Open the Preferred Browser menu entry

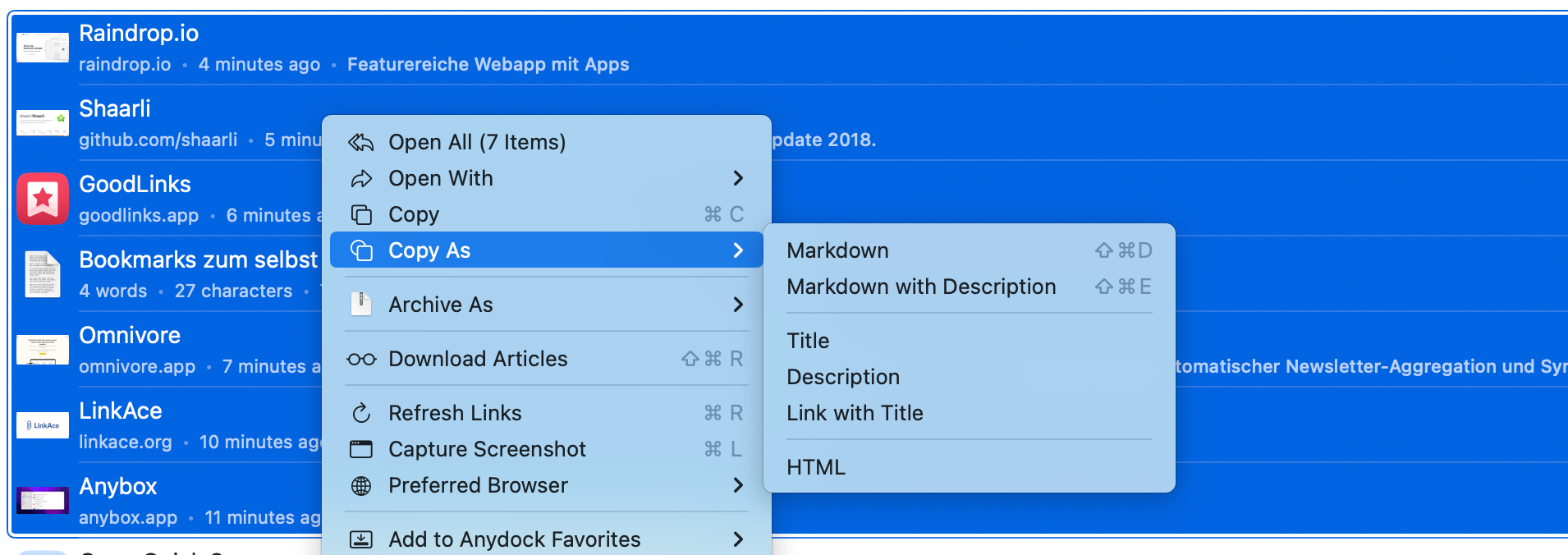click(547, 485)
